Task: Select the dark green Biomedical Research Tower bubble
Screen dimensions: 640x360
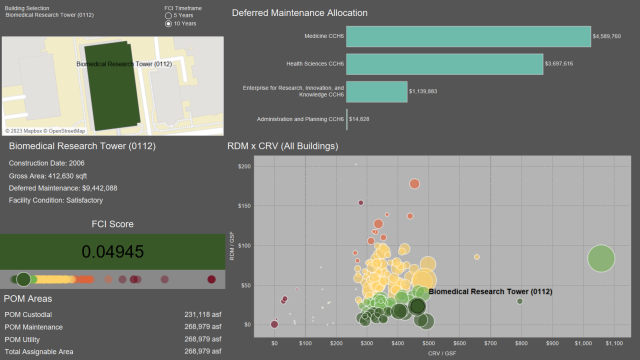Action: click(x=417, y=306)
